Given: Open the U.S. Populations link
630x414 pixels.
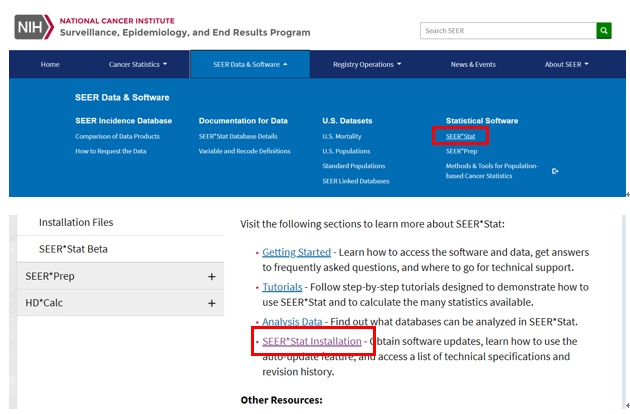Looking at the screenshot, I should click(x=346, y=151).
